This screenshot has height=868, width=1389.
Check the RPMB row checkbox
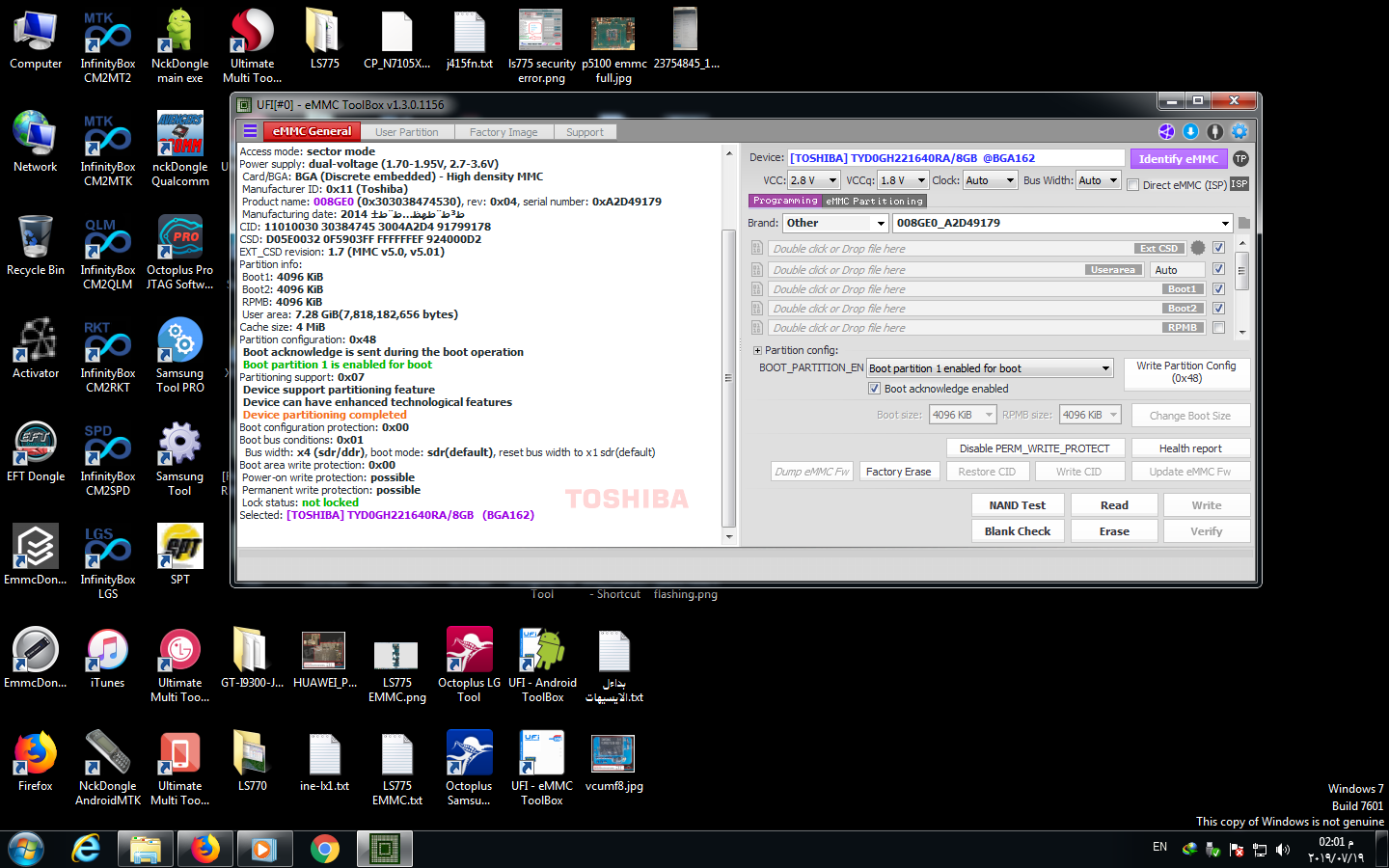(1218, 328)
